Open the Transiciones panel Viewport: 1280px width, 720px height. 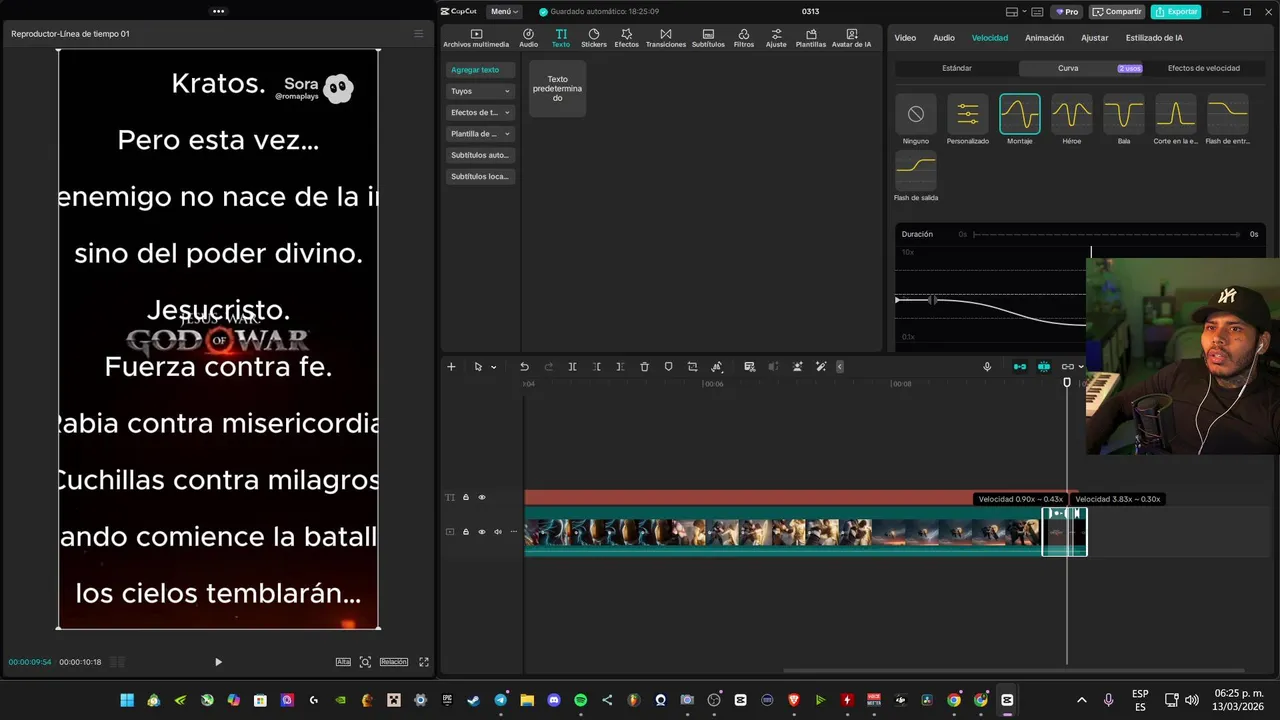point(666,38)
